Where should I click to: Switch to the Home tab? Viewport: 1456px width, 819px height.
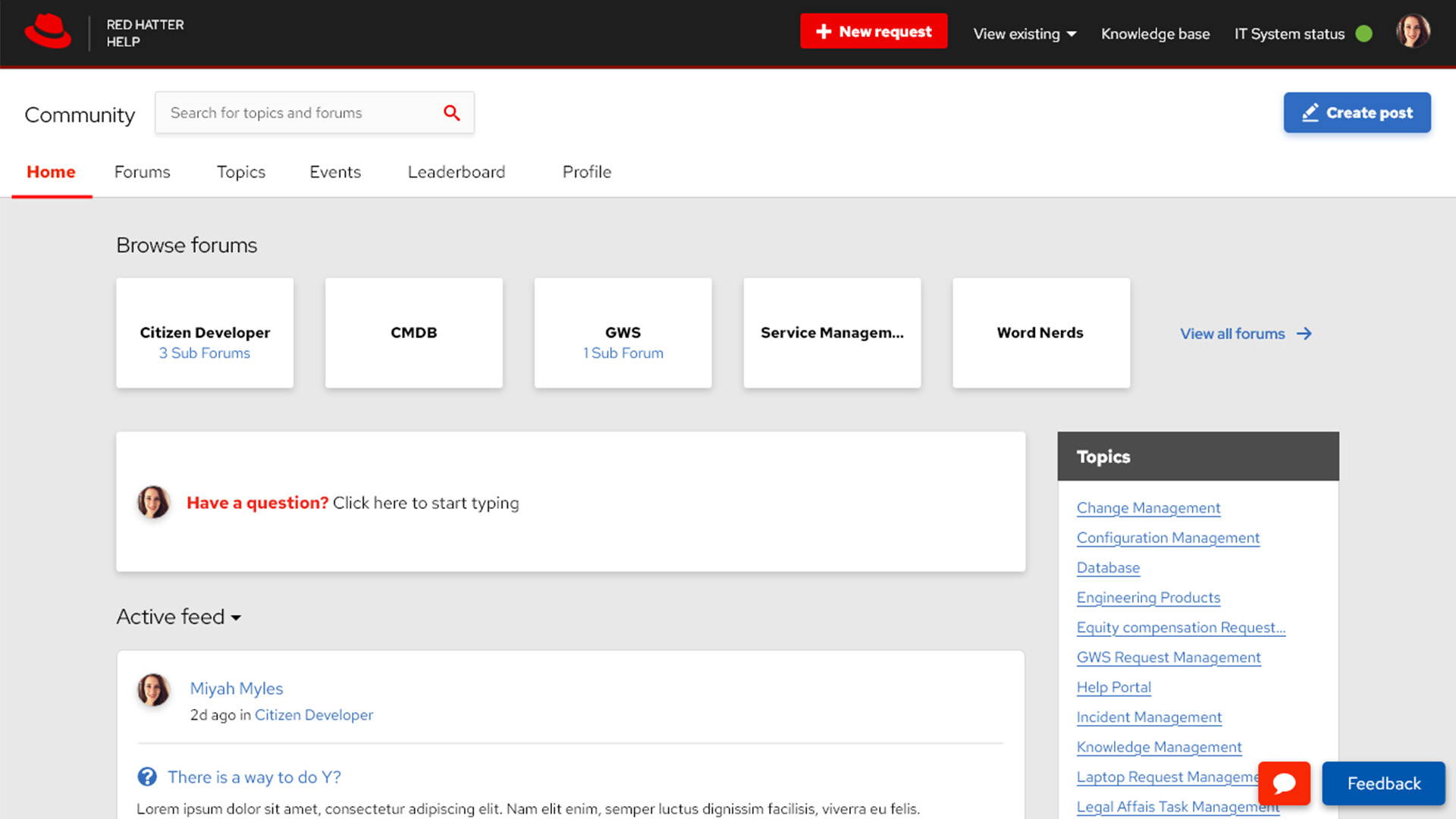51,172
